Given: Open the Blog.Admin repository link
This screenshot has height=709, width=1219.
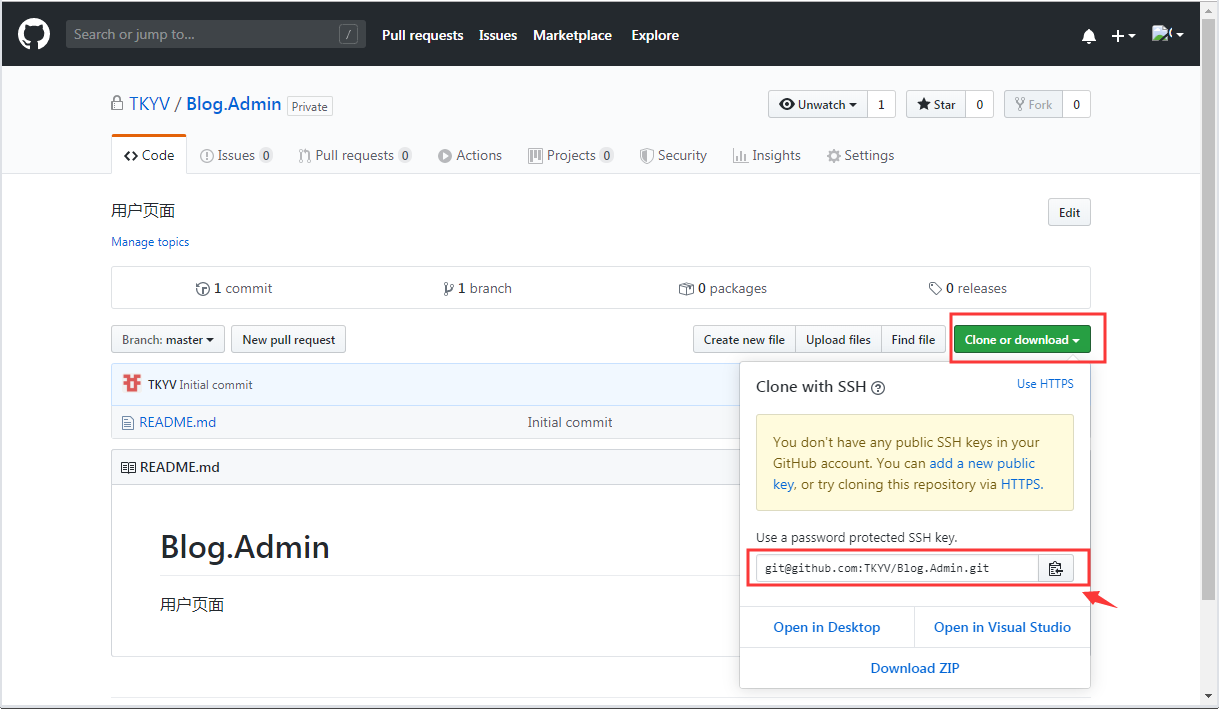Looking at the screenshot, I should (234, 104).
